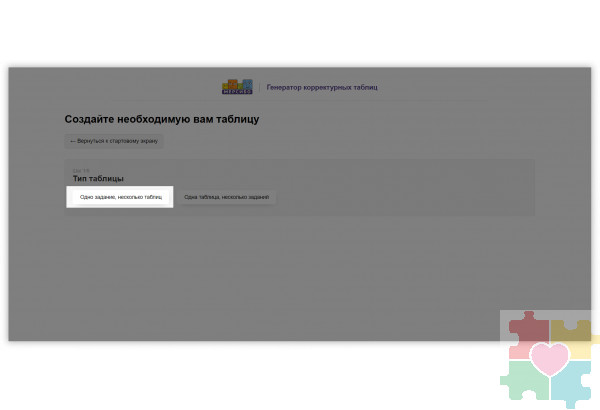Click the white margin above the dimmed page
600x410 pixels.
coord(300,35)
